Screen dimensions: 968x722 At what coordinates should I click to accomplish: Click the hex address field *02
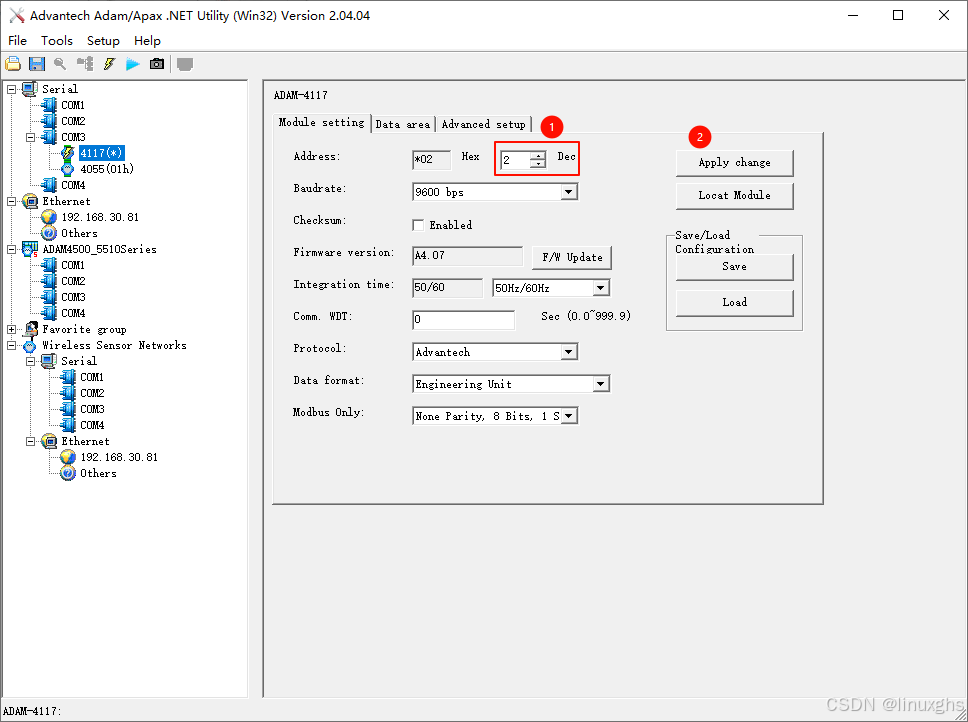[x=431, y=160]
